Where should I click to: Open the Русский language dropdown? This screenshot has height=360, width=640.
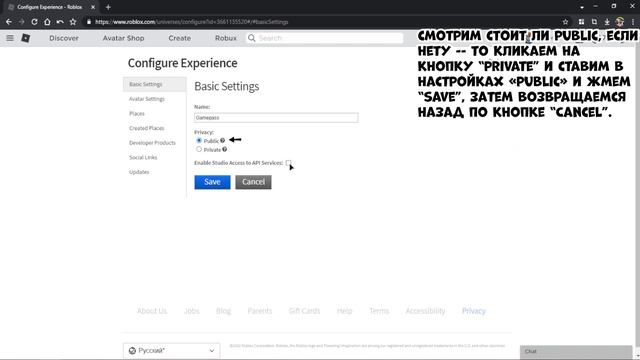(x=171, y=351)
